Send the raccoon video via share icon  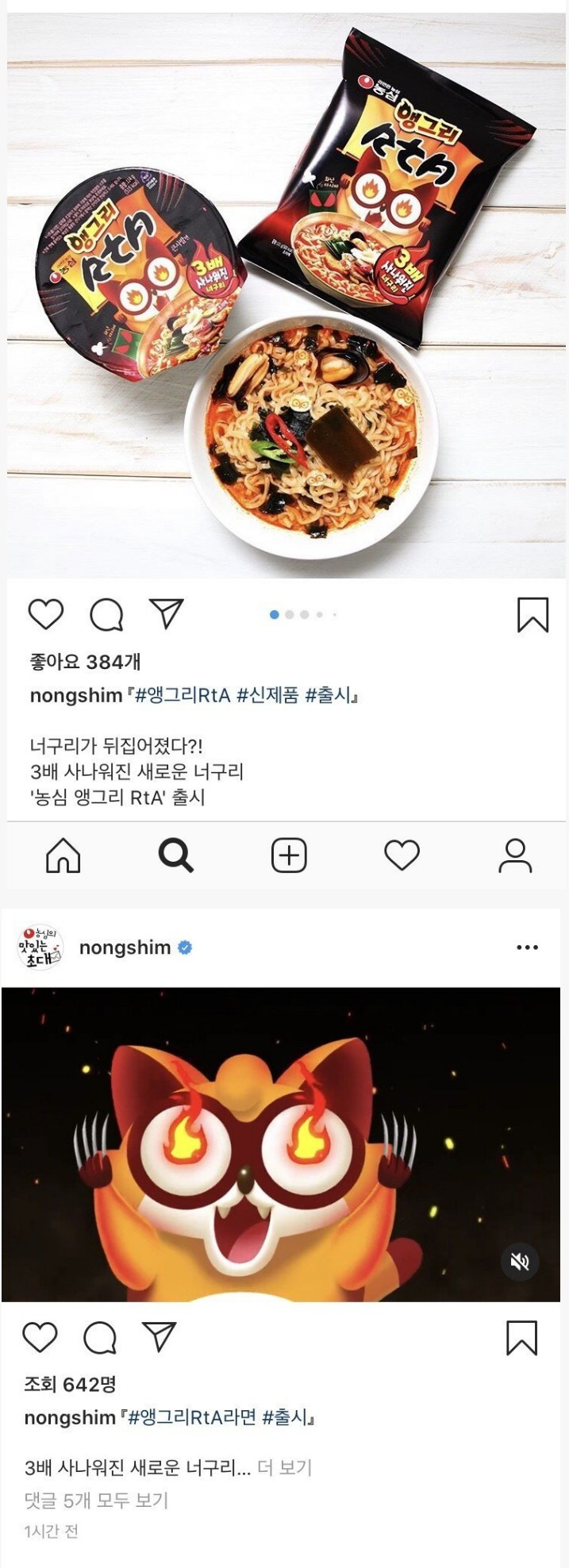159,1336
